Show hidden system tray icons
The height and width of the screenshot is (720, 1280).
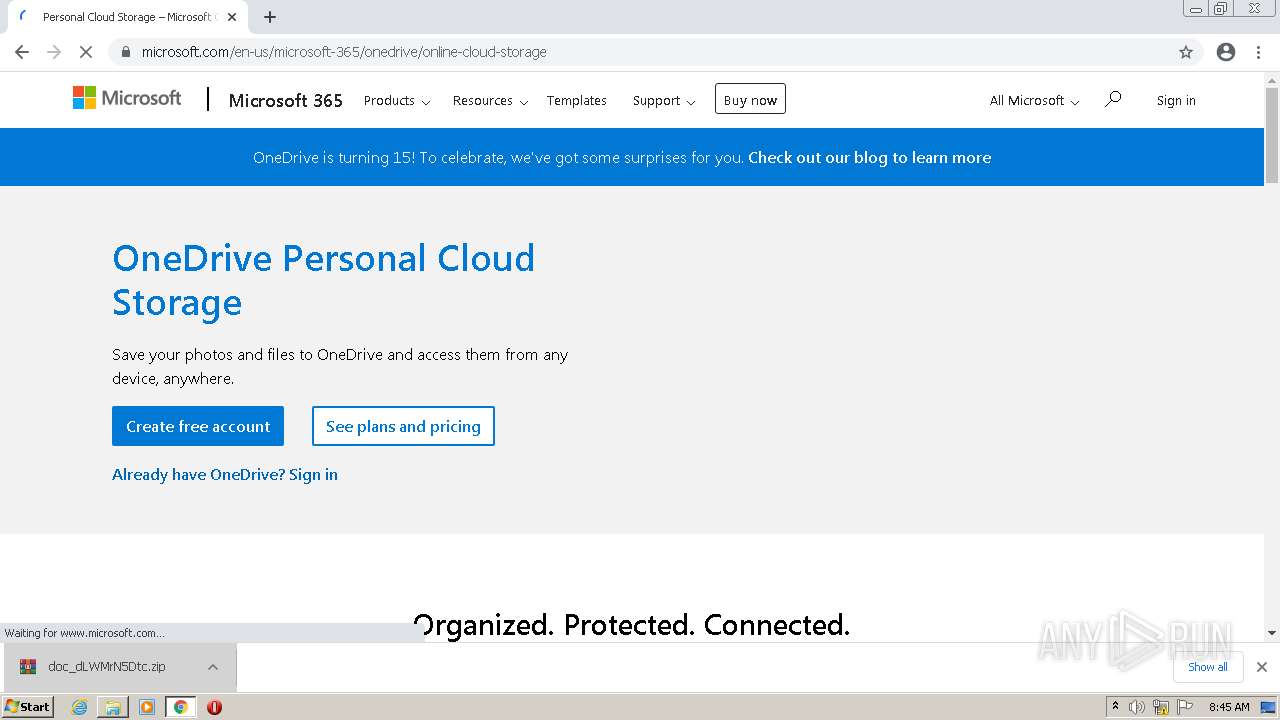coord(1115,706)
